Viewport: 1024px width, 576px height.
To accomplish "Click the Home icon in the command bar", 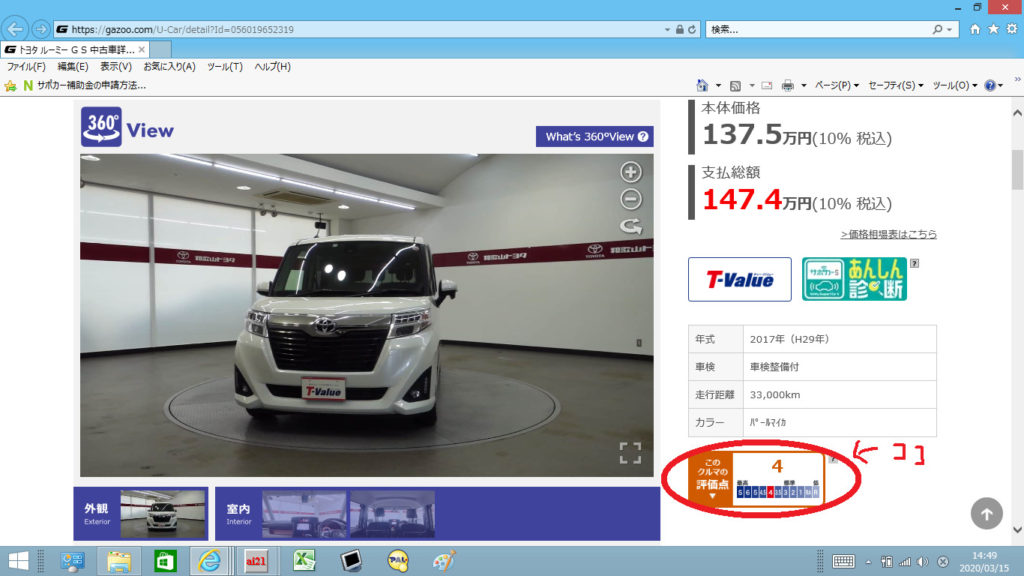I will 702,86.
